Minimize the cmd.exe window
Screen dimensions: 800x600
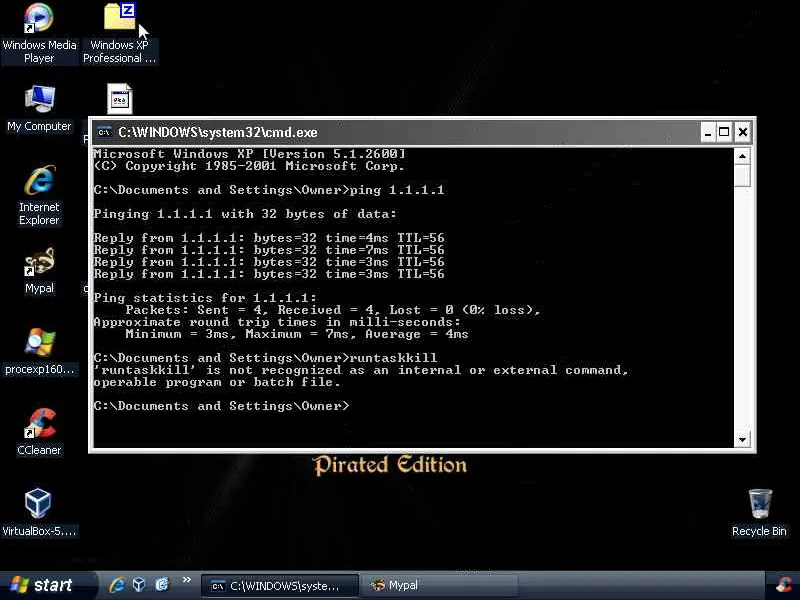(708, 133)
